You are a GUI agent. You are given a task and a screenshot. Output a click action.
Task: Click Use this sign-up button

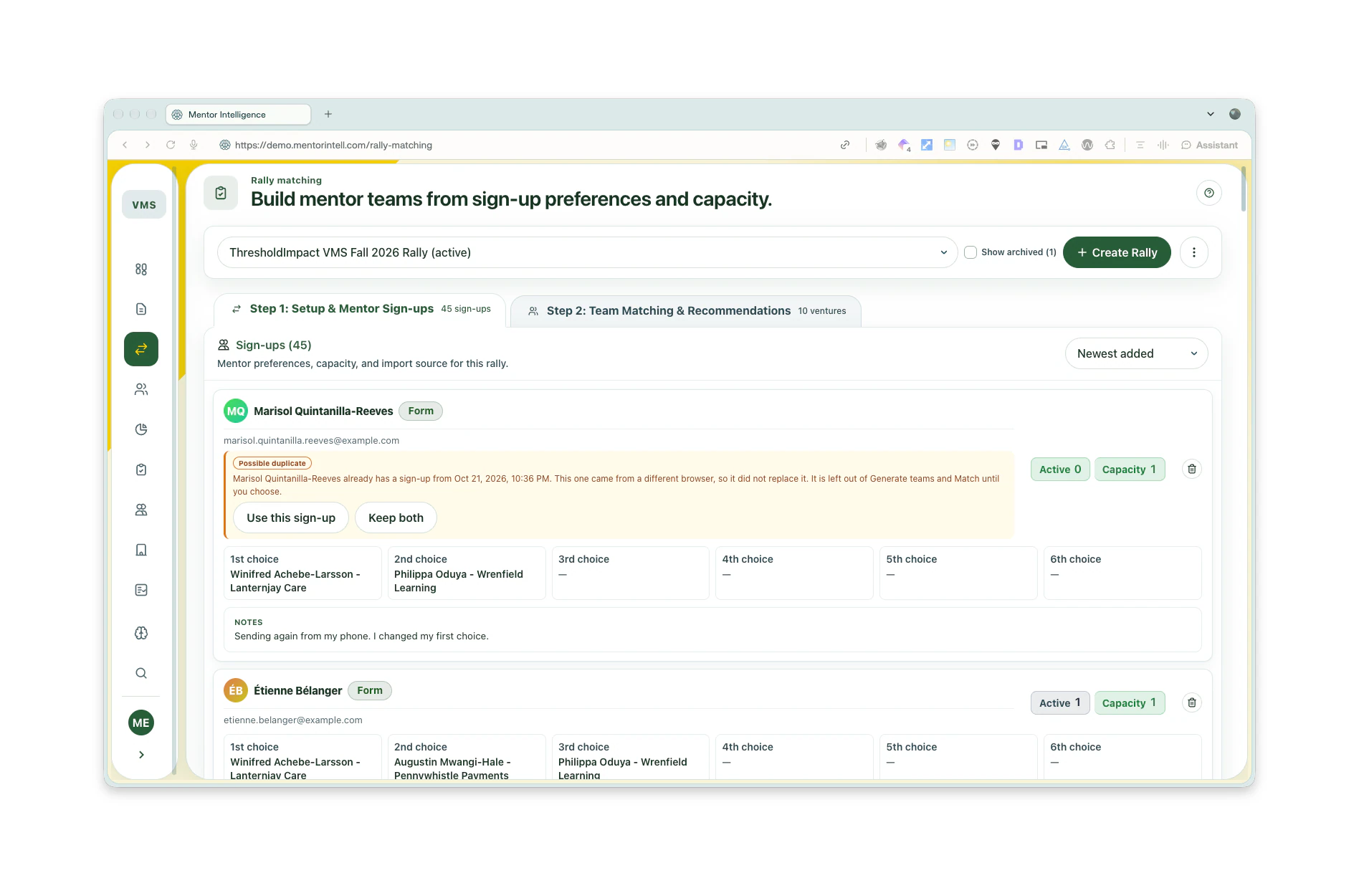pos(291,518)
